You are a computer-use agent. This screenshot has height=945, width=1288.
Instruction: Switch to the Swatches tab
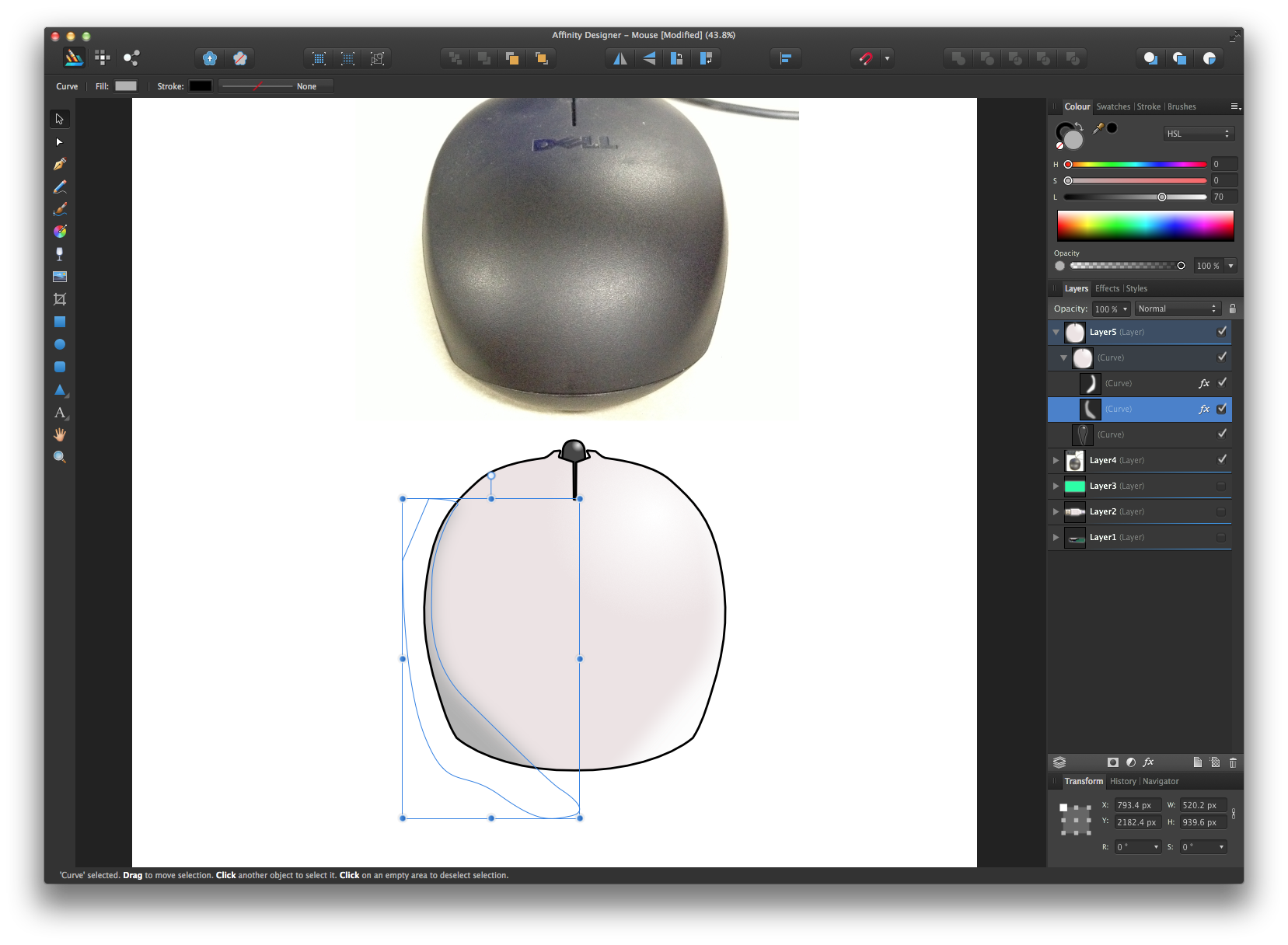click(x=1113, y=106)
